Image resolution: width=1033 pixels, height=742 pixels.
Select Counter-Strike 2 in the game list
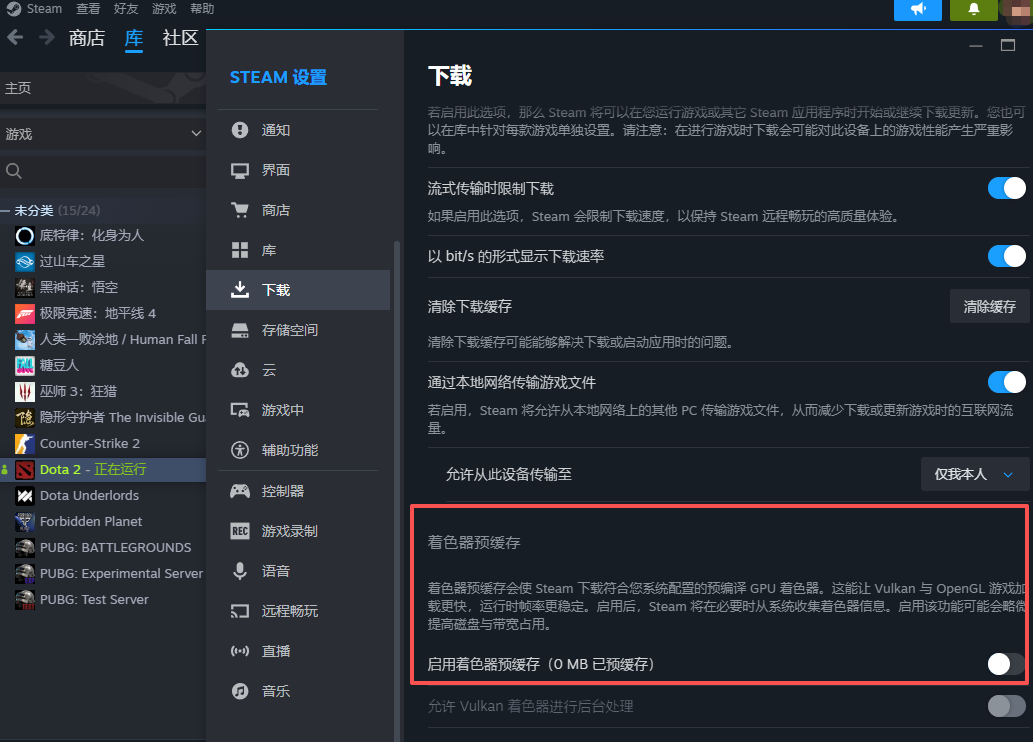[103, 443]
